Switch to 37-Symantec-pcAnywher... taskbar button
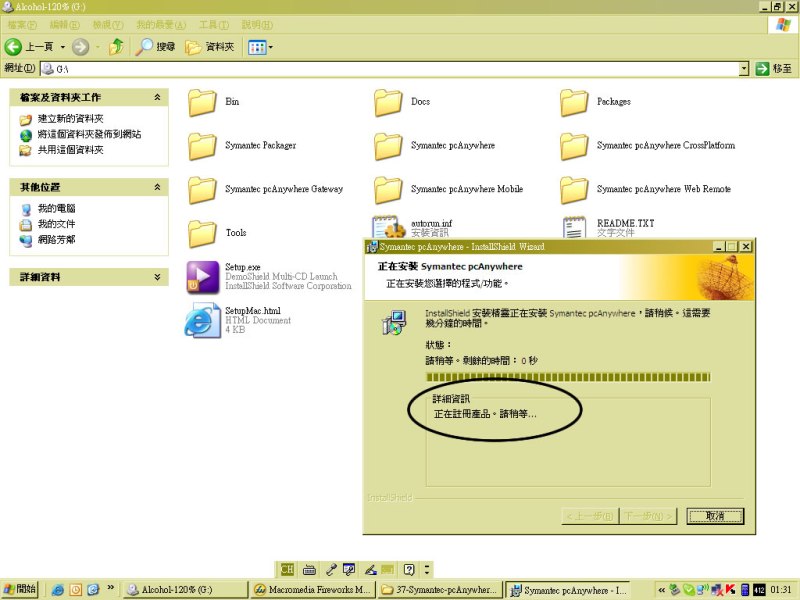Viewport: 800px width, 600px height. [x=440, y=590]
